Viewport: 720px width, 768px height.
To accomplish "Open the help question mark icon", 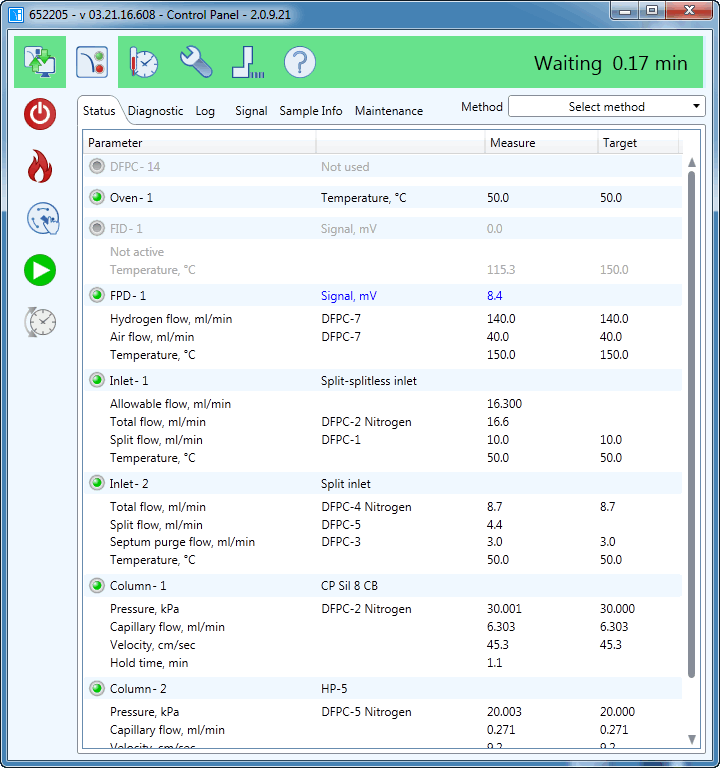I will pyautogui.click(x=299, y=62).
